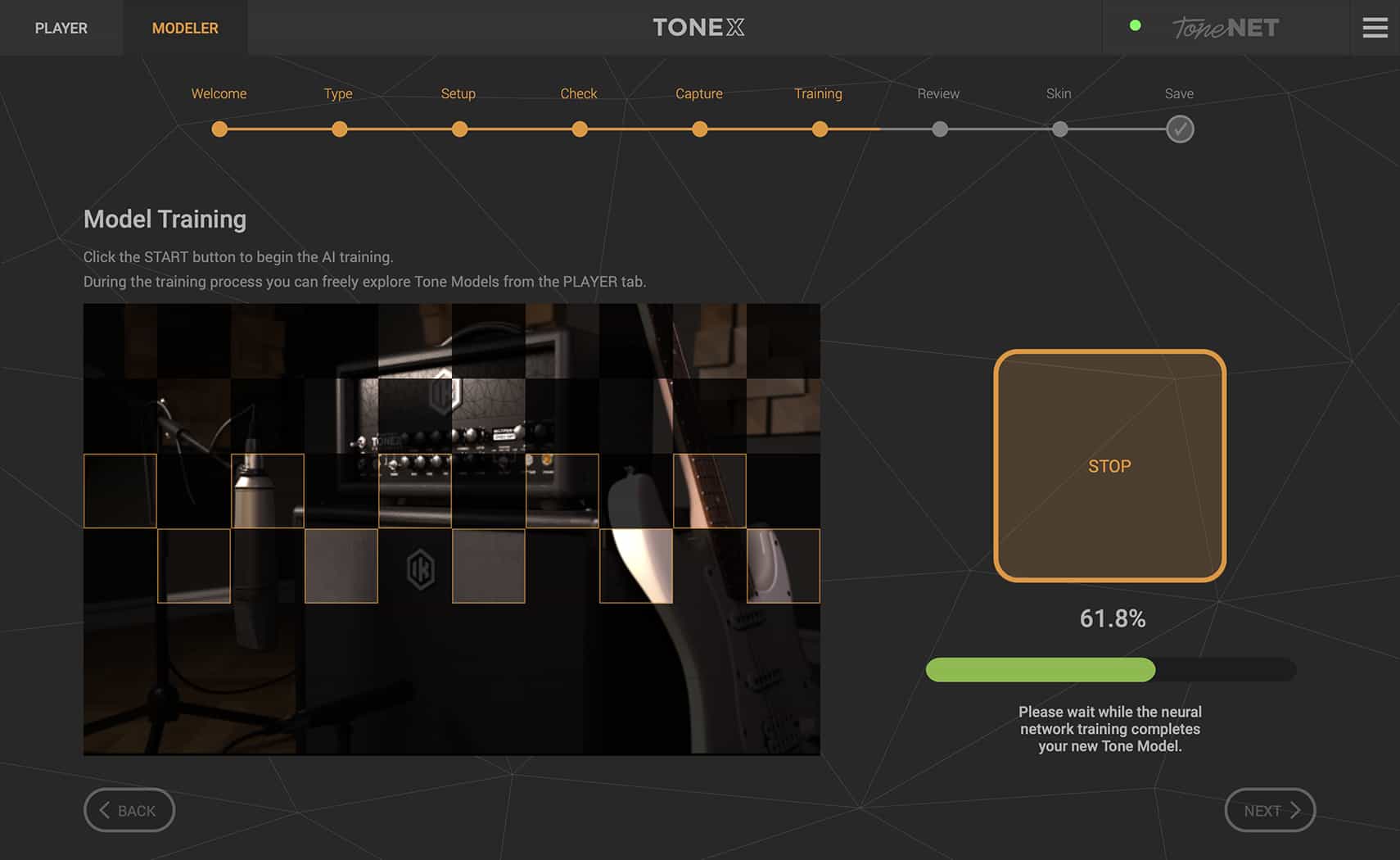Select the MODELER tab
The image size is (1400, 860).
(184, 27)
